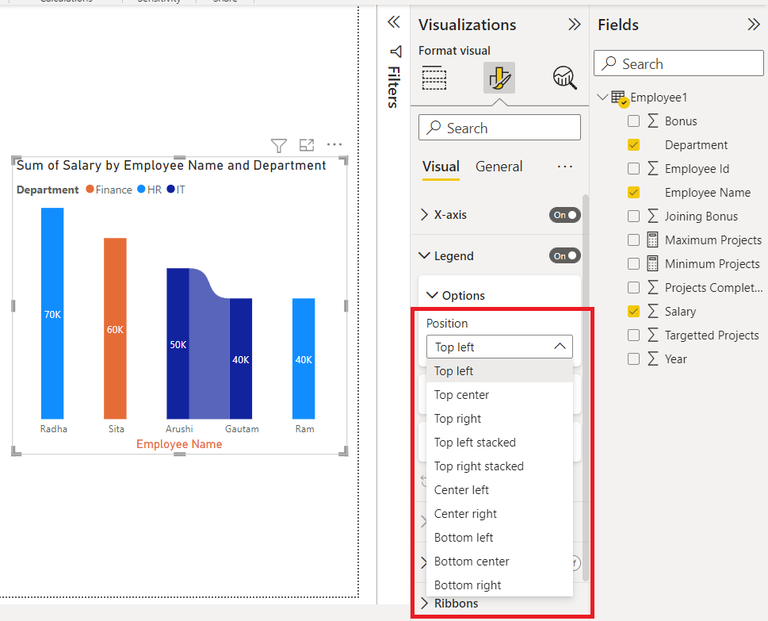768x621 pixels.
Task: Toggle the X-axis switch off
Action: (565, 215)
